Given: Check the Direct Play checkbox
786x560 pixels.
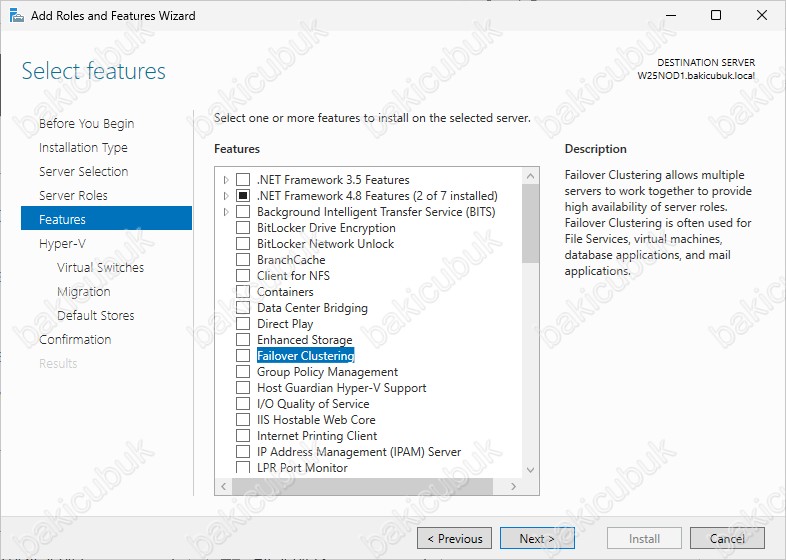Looking at the screenshot, I should [243, 324].
